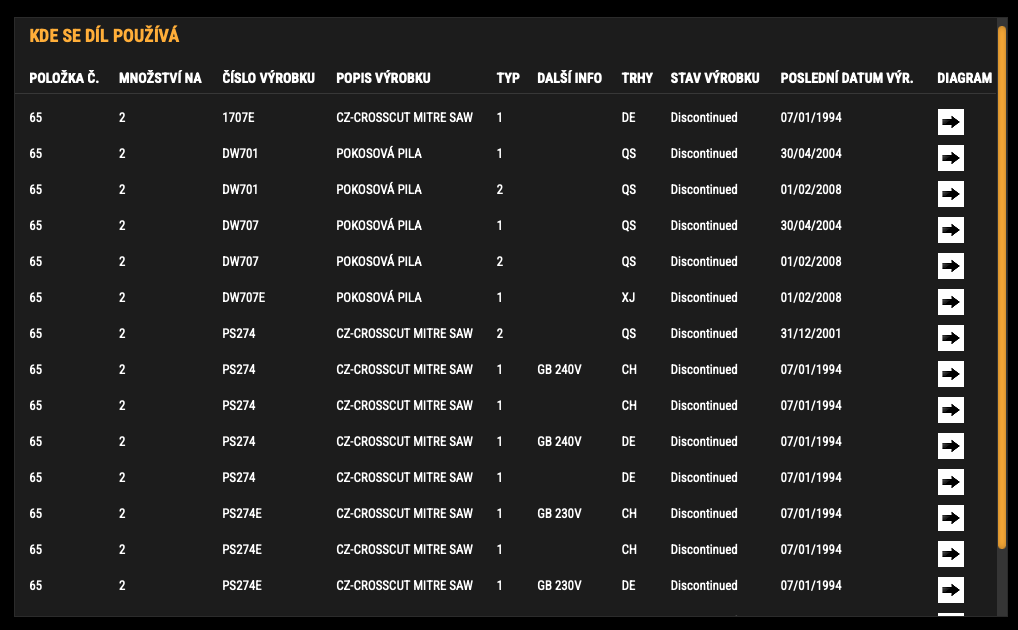
Task: Open diagram for PS274 type 2 QS
Action: point(950,338)
